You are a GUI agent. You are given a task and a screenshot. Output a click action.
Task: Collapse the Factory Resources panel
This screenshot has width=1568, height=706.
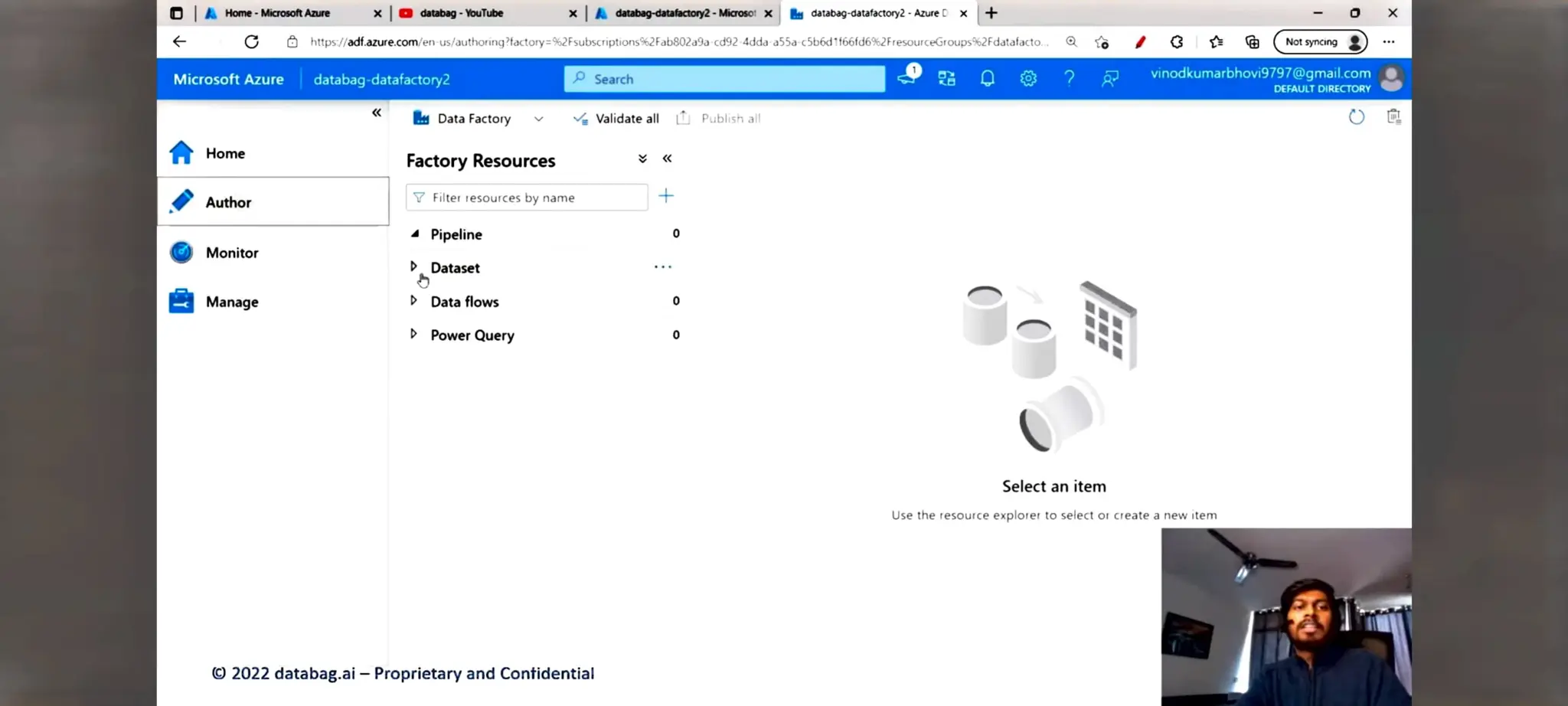tap(667, 159)
